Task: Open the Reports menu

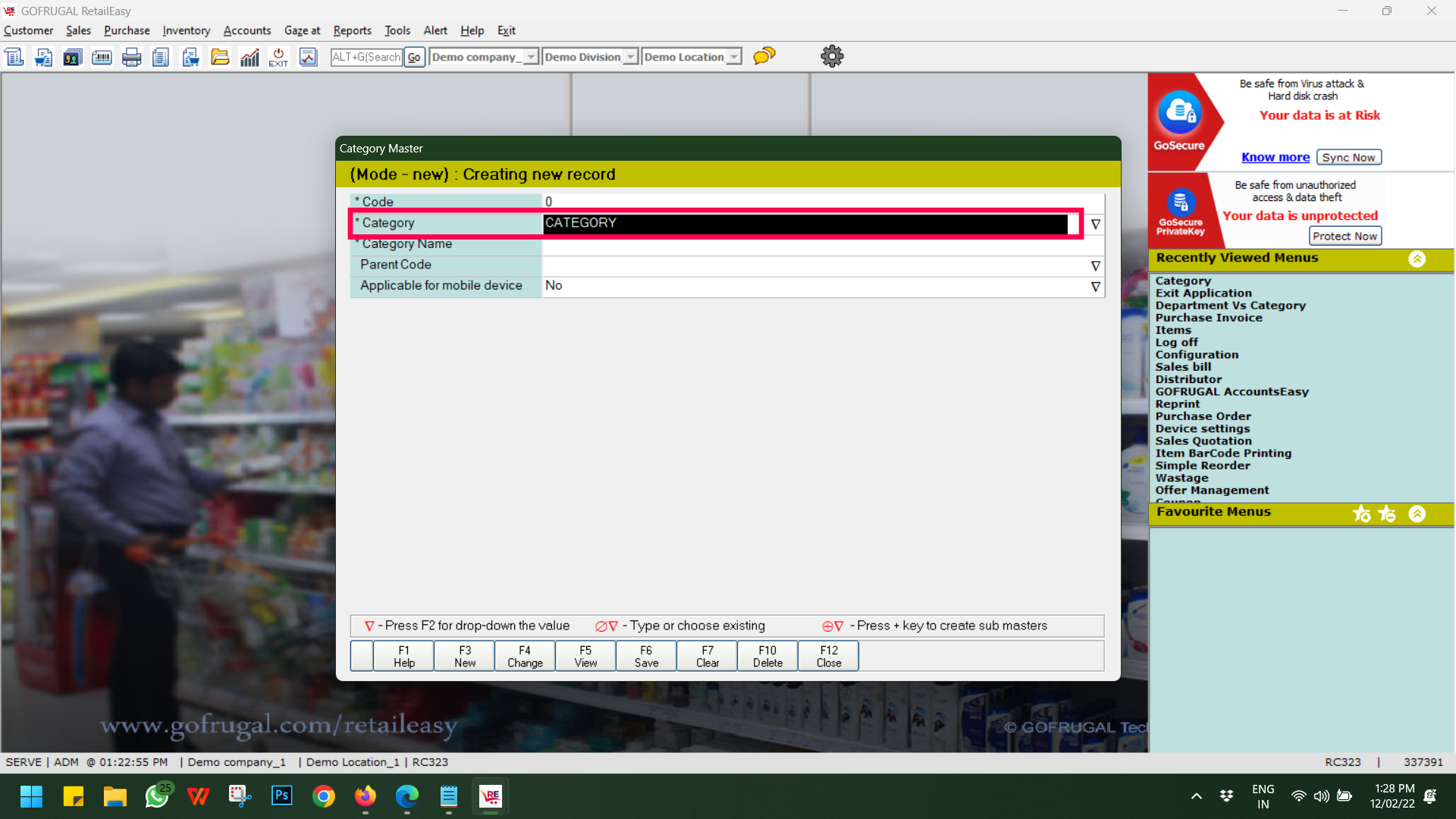Action: tap(352, 30)
